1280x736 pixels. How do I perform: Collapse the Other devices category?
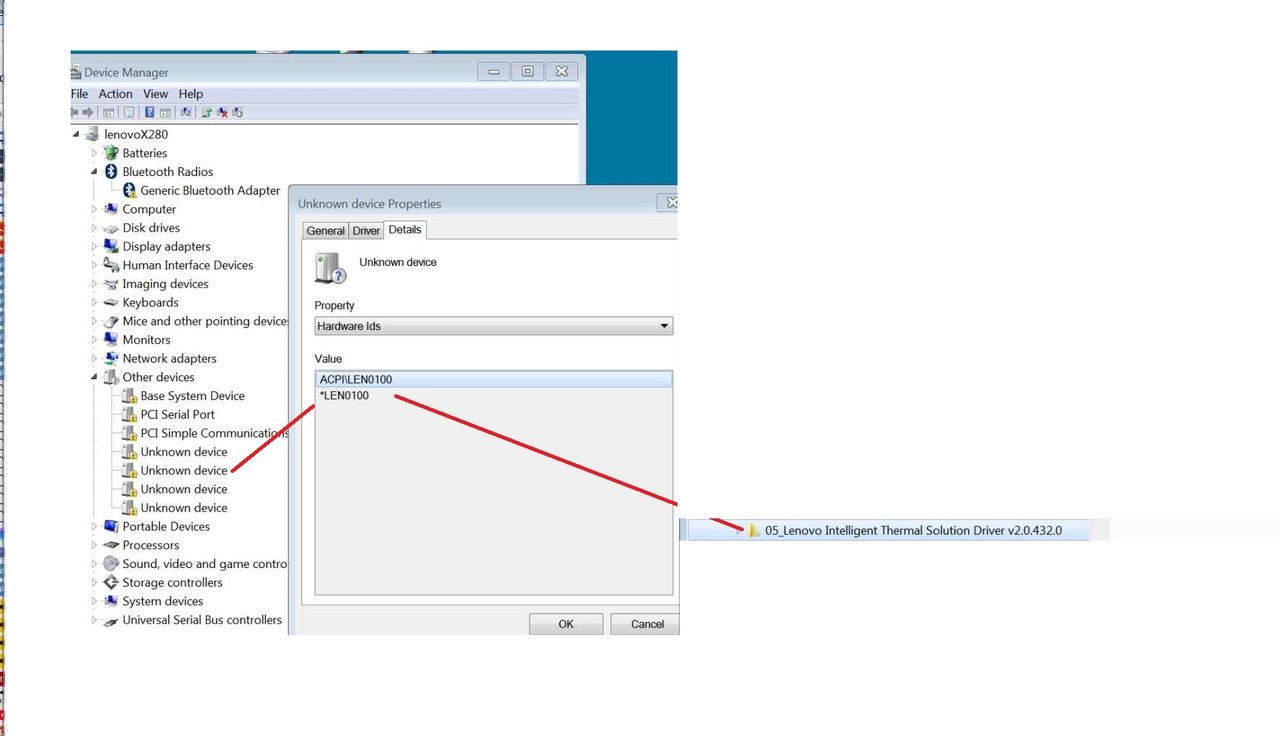(95, 377)
